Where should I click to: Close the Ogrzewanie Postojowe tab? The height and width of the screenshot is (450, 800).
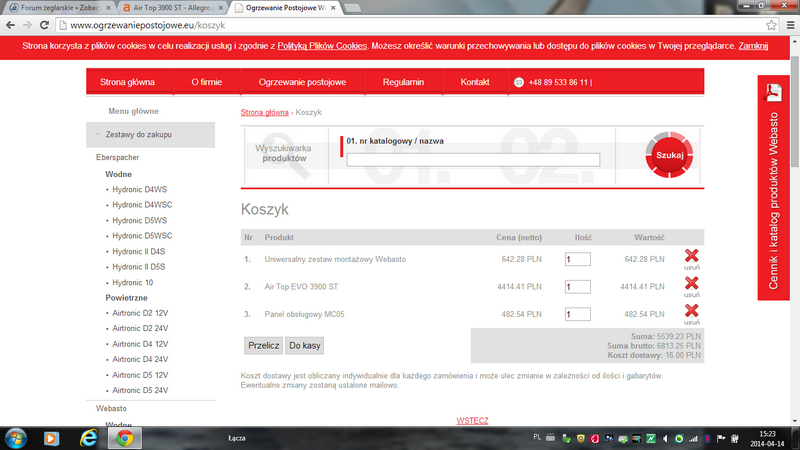coord(333,8)
